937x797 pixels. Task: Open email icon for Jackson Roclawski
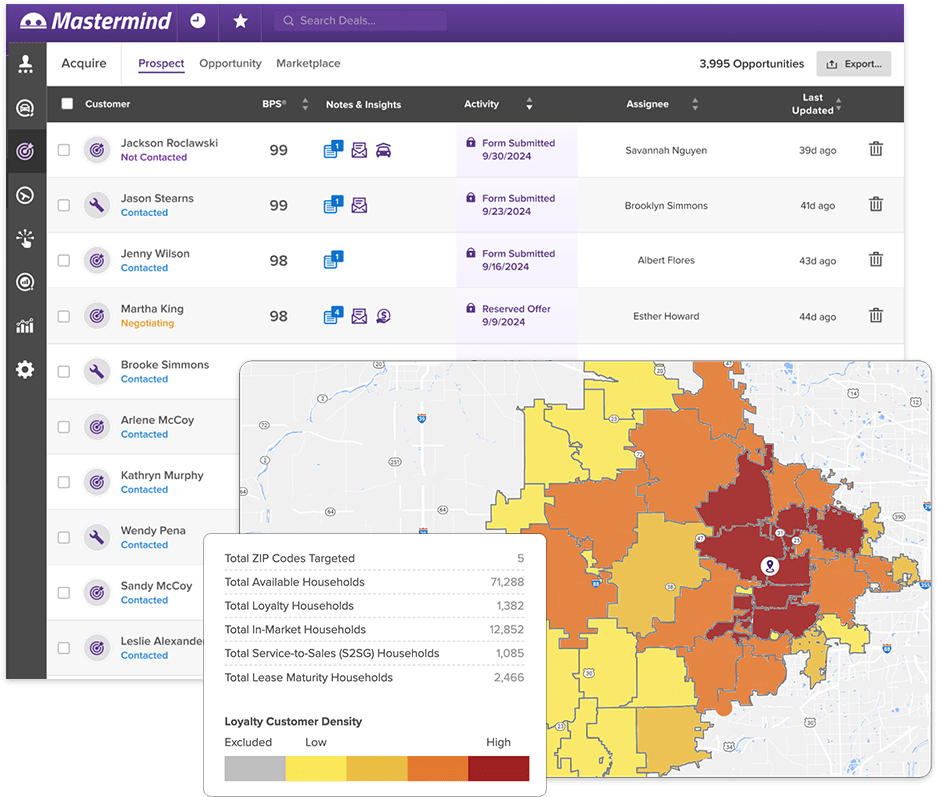click(359, 151)
